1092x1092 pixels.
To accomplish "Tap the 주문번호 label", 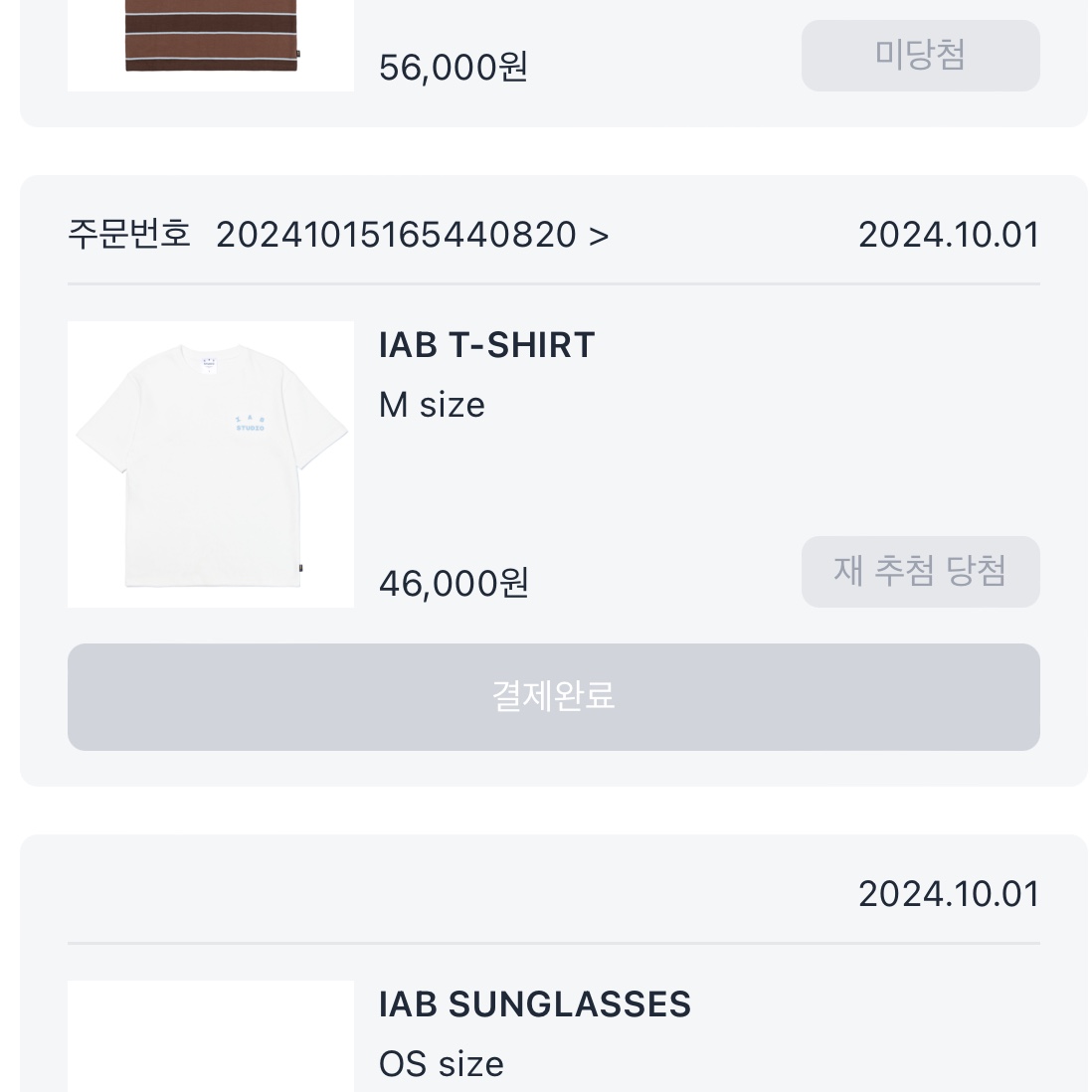I will coord(128,235).
